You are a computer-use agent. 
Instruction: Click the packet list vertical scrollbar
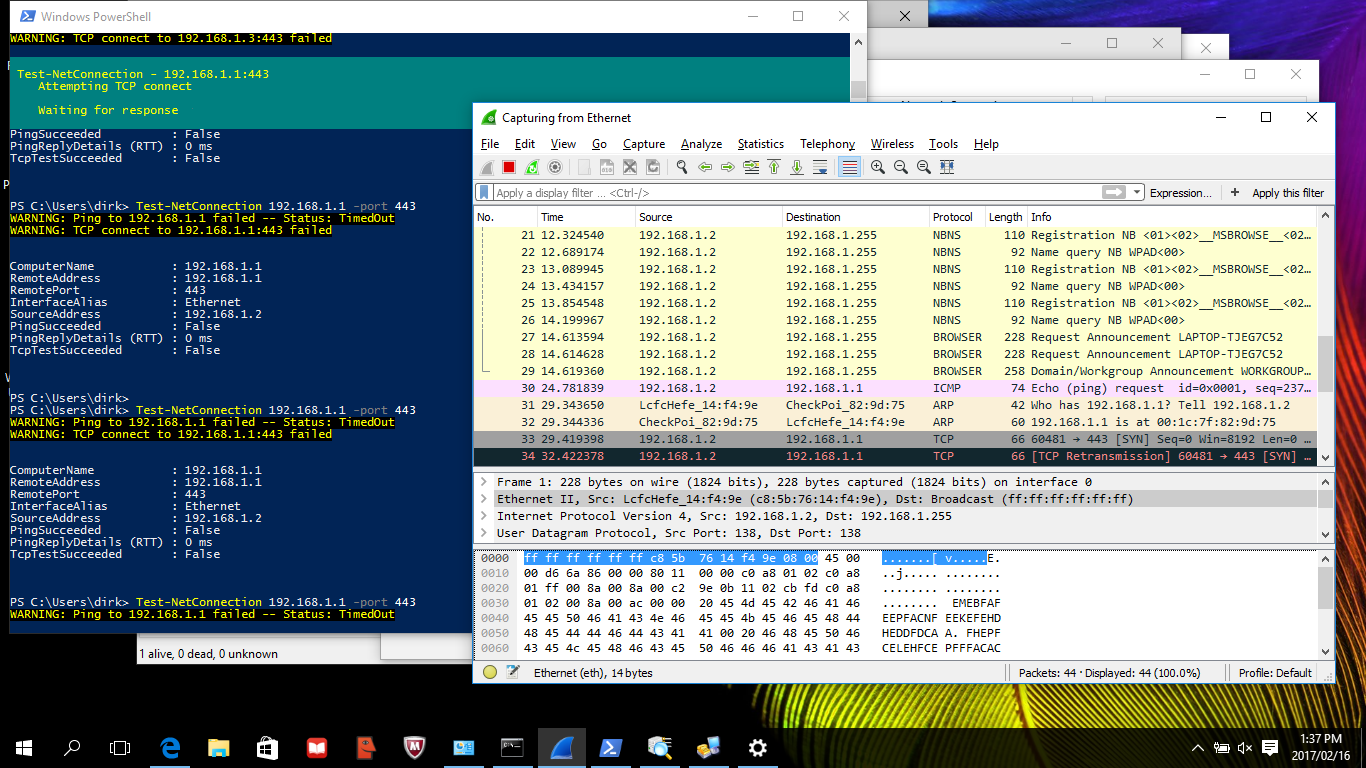pos(1326,335)
